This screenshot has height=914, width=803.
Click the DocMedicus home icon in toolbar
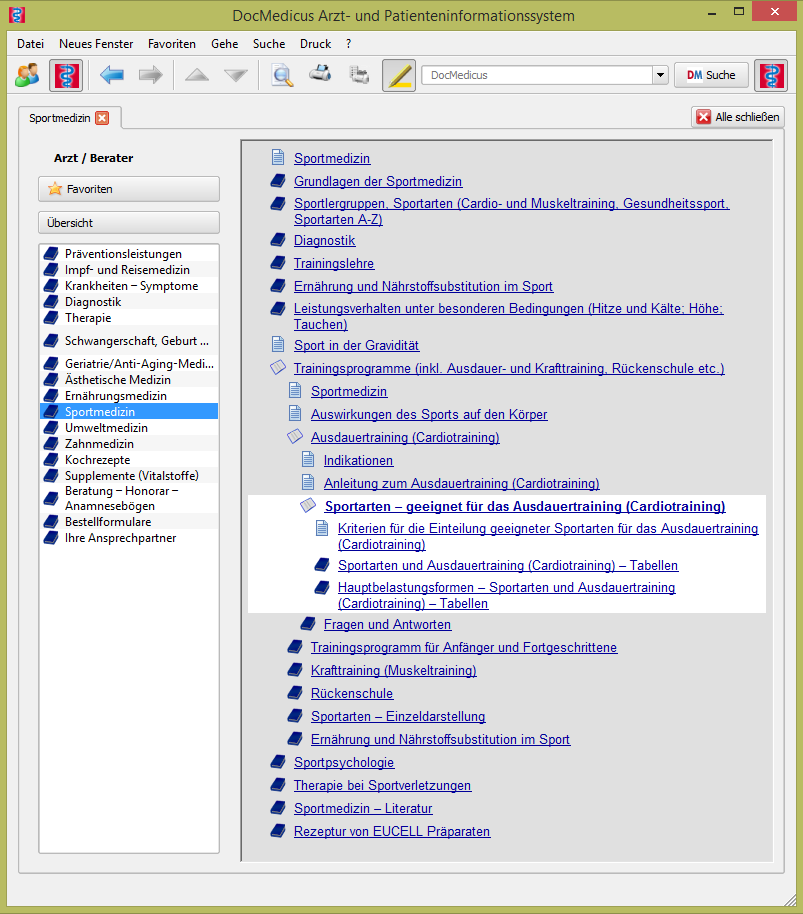(66, 75)
